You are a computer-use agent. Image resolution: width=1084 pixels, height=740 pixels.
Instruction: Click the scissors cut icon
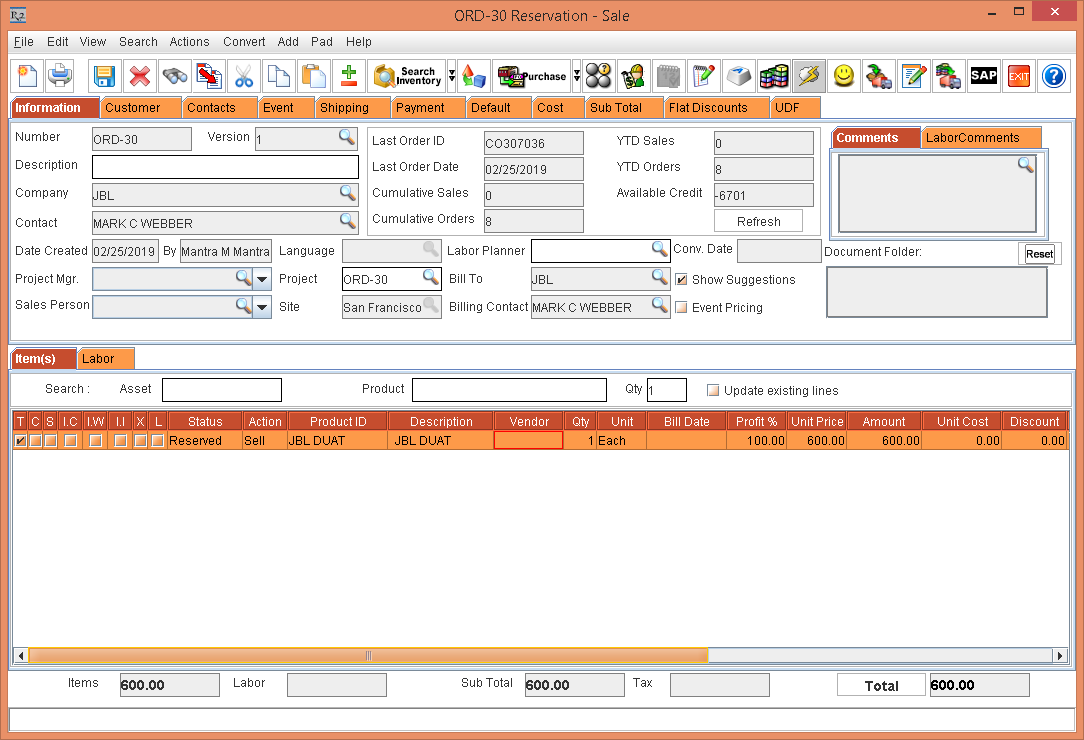click(244, 75)
